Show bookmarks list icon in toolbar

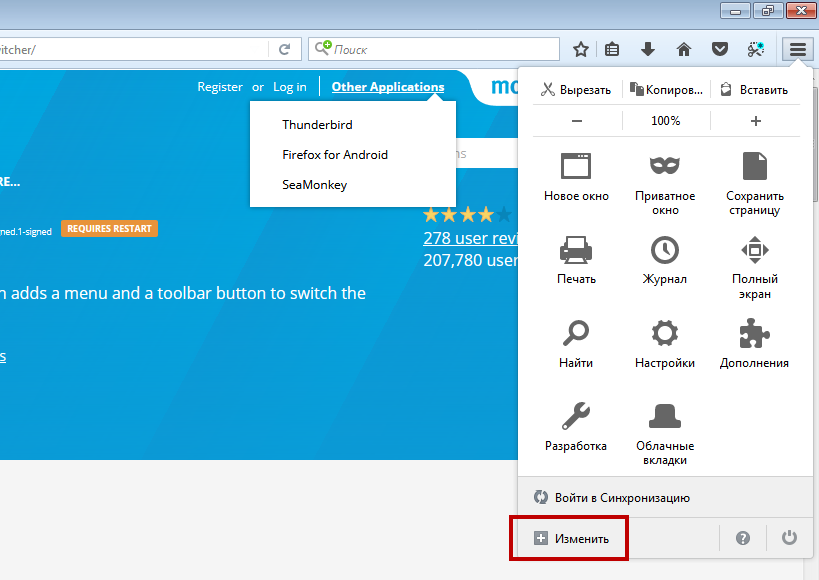pos(612,50)
